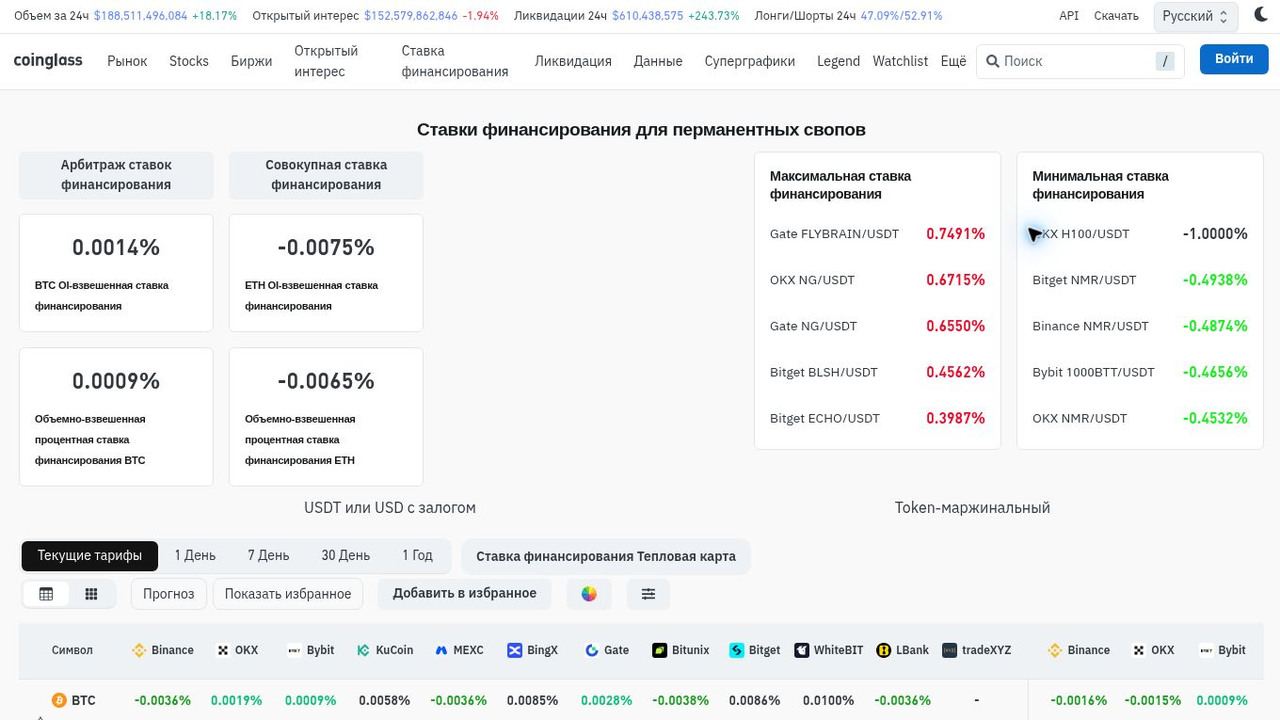Viewport: 1280px width, 720px height.
Task: Switch to 7 День tab
Action: 268,556
